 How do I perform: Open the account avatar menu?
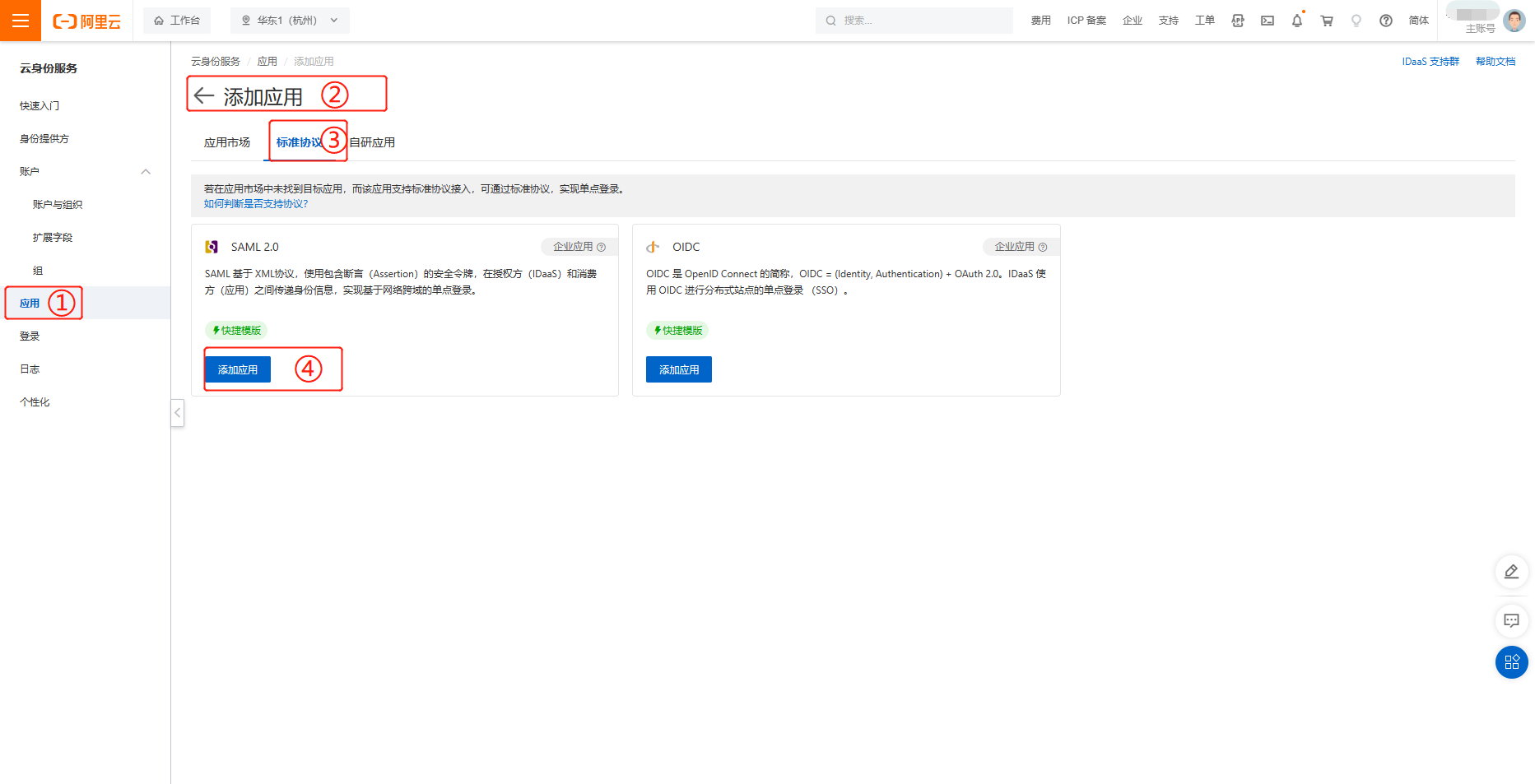(x=1514, y=20)
